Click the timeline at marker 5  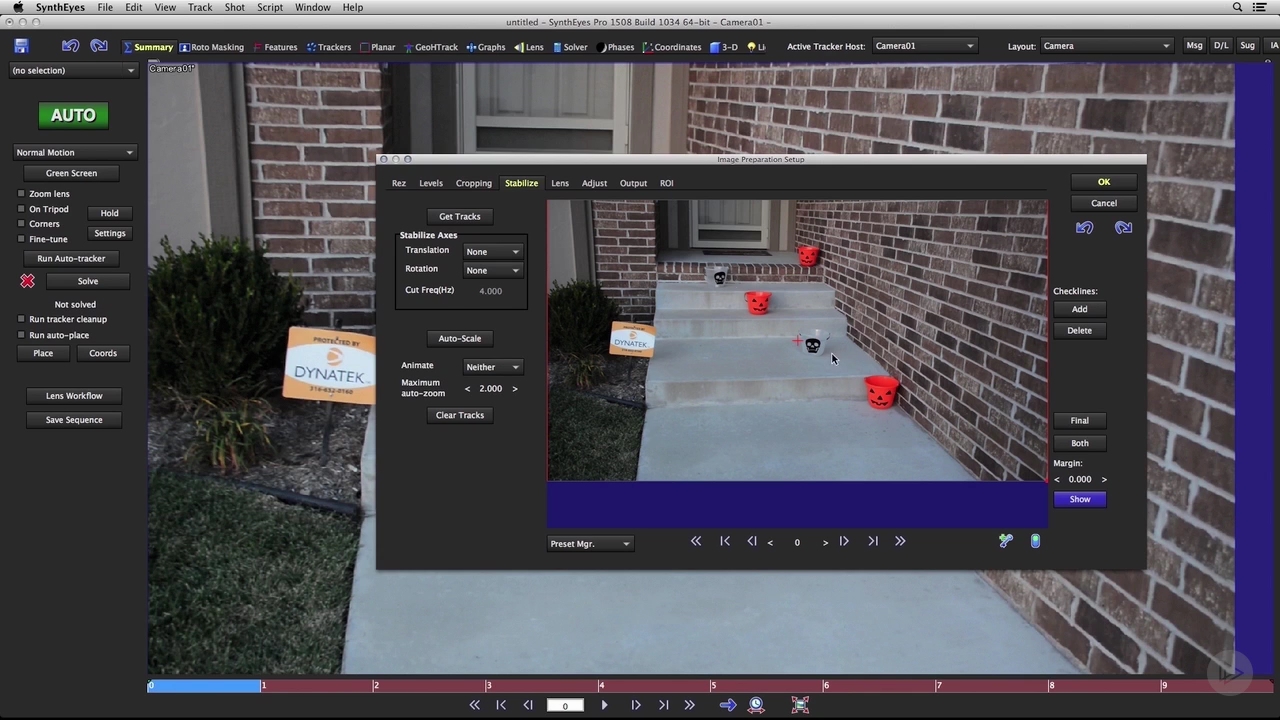(x=713, y=686)
